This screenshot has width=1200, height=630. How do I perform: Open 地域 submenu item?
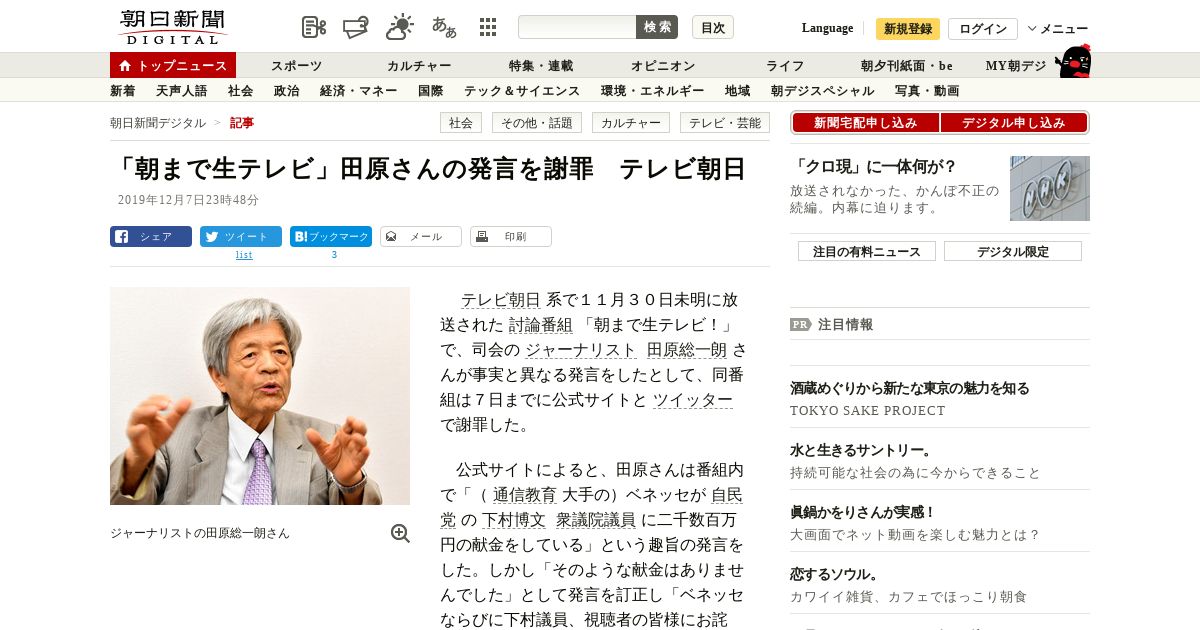[738, 90]
